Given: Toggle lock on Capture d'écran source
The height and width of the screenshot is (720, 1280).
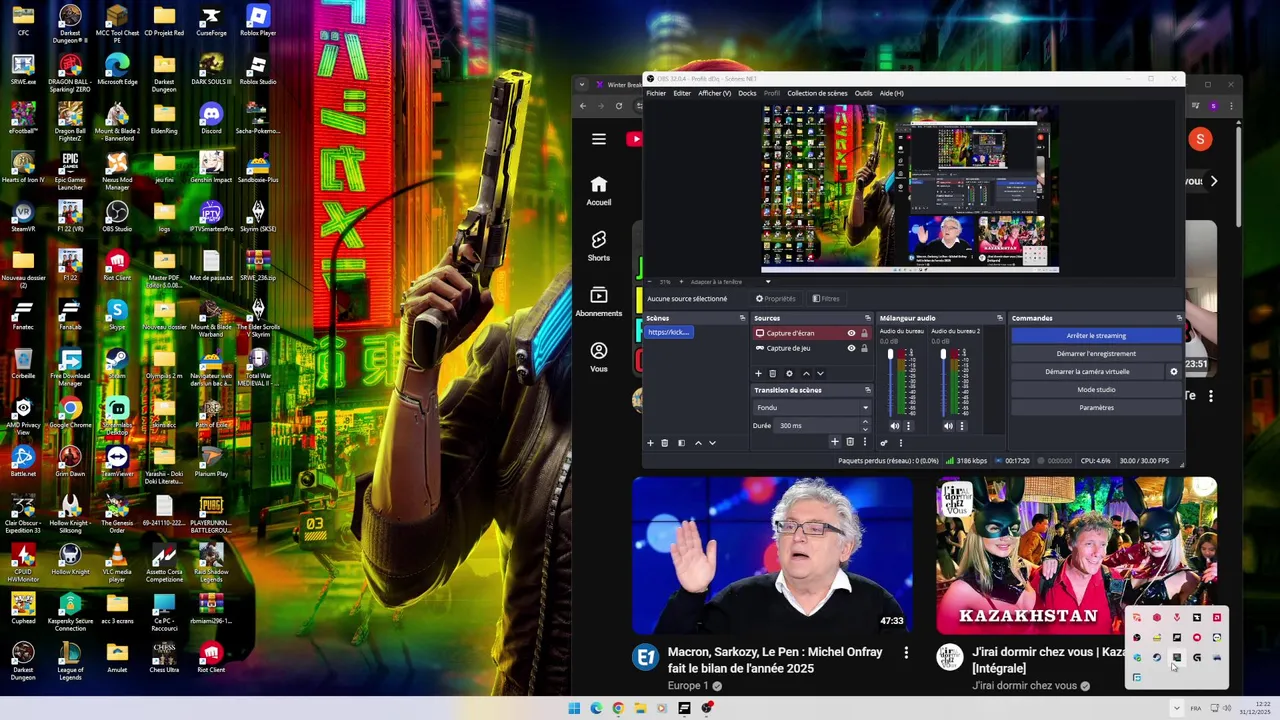Looking at the screenshot, I should pos(864,333).
